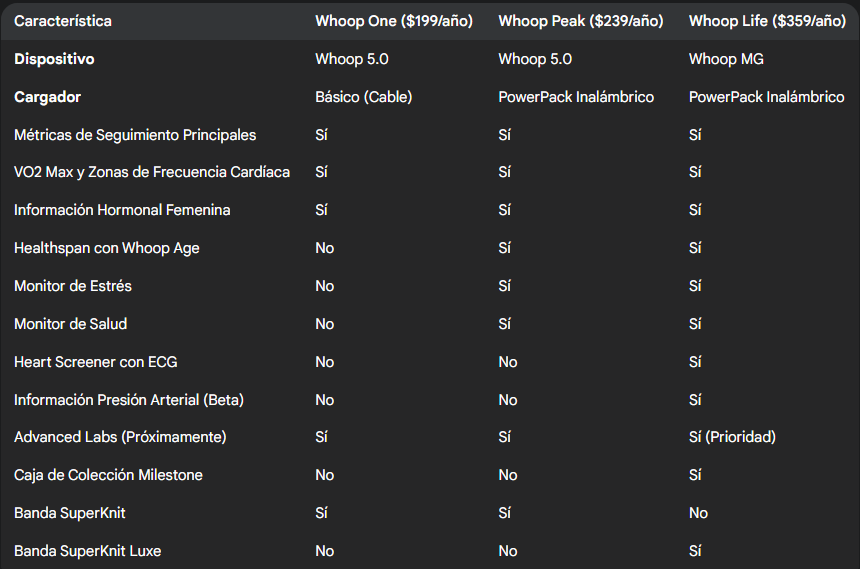Click Whoop Life 'Sí' in Healthspan row
860x569 pixels.
tap(695, 248)
